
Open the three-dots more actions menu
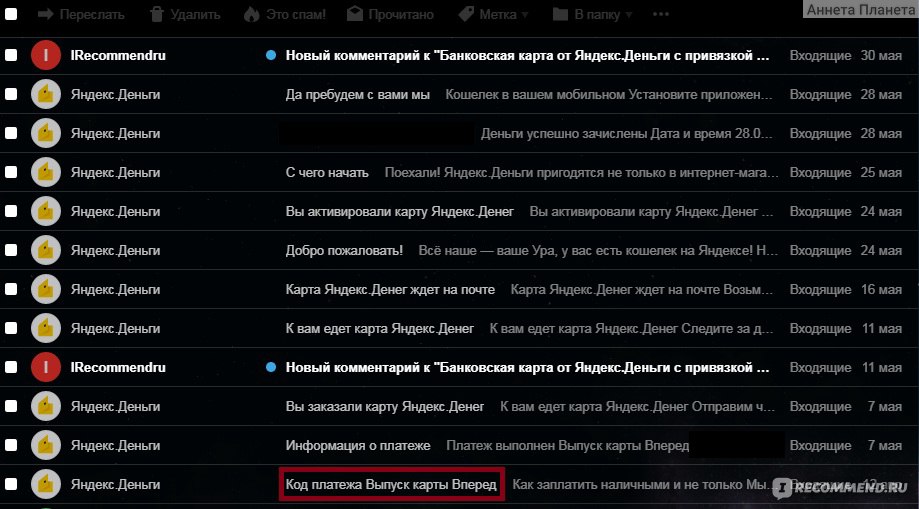(x=661, y=15)
